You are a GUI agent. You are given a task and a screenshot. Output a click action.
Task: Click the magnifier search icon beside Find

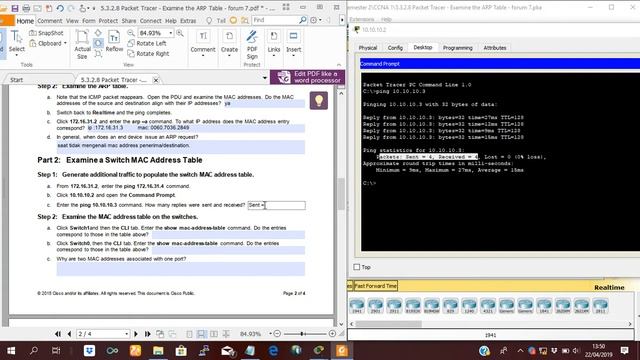coord(302,20)
